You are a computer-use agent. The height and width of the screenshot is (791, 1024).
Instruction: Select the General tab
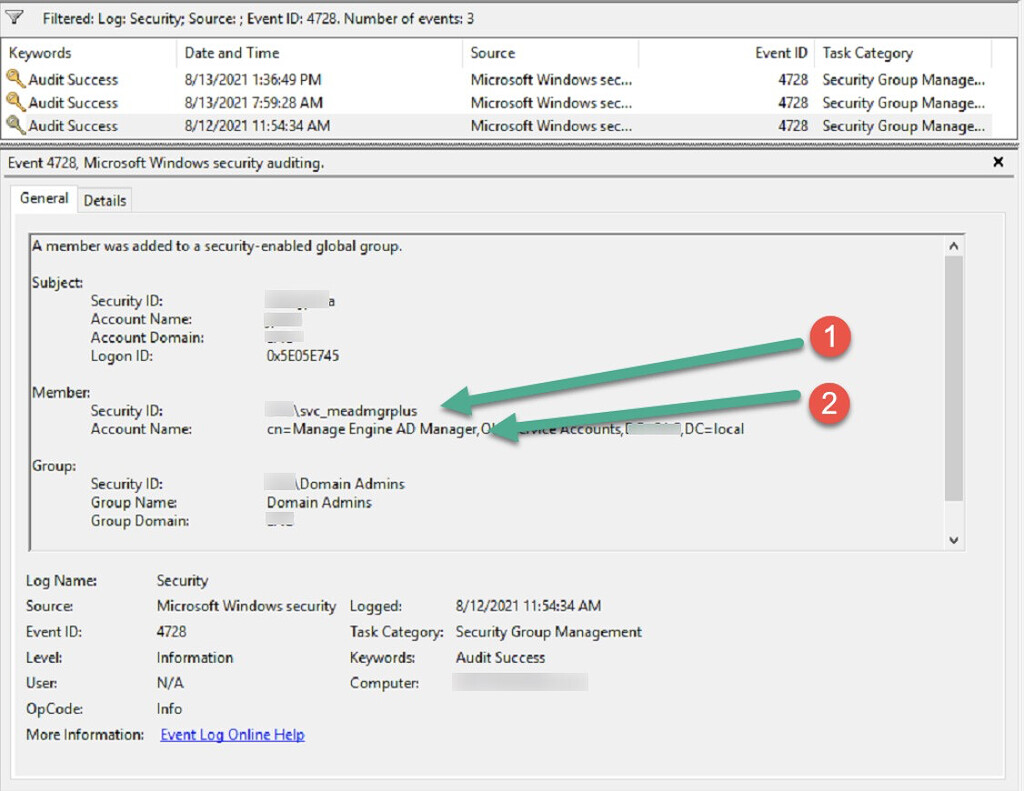coord(43,198)
